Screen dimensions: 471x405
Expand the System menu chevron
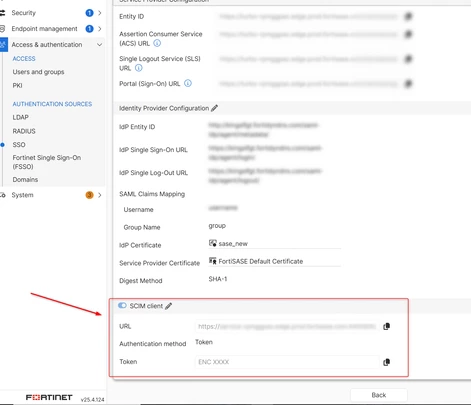pos(100,195)
